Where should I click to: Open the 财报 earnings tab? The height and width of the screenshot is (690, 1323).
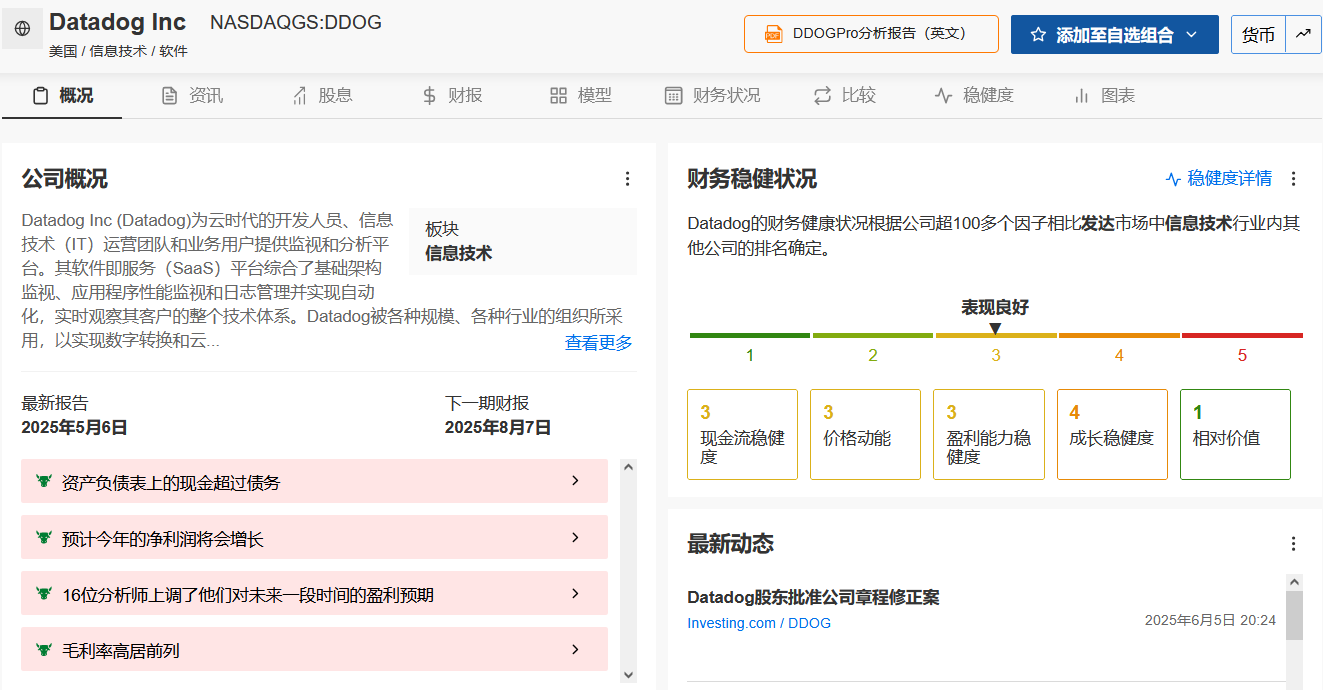pyautogui.click(x=452, y=96)
